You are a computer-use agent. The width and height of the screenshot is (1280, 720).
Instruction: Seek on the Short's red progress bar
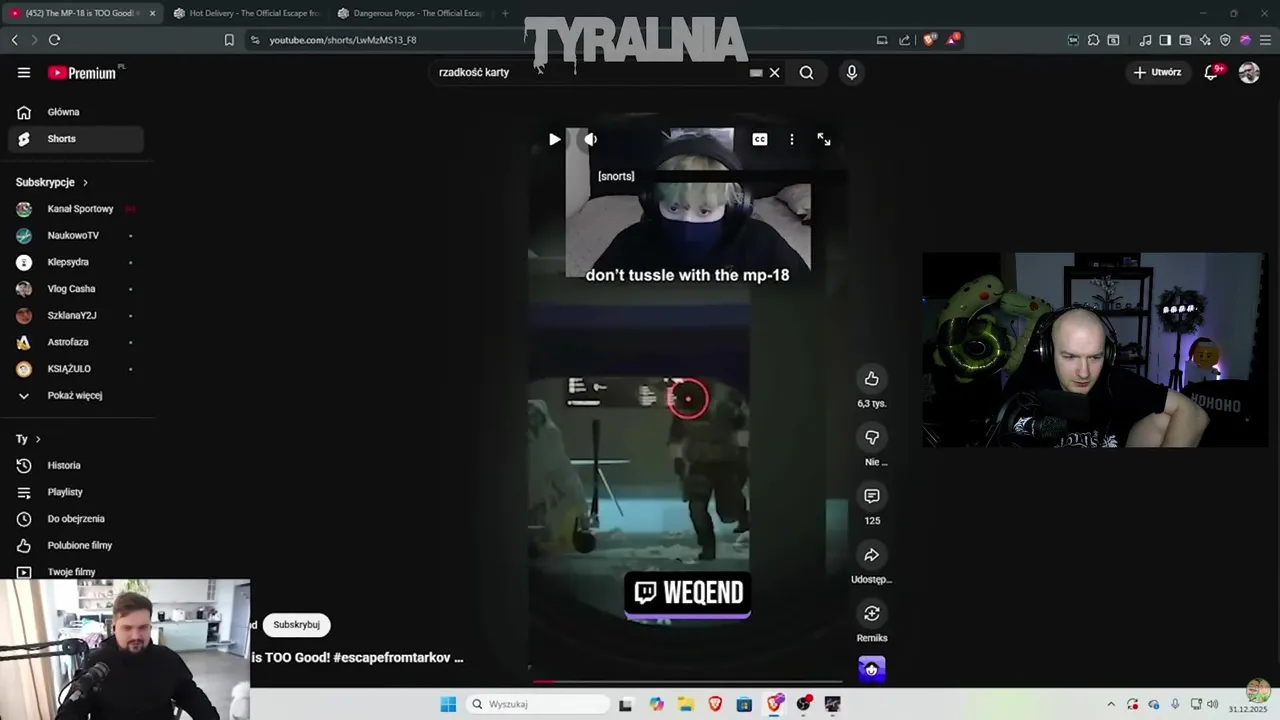(x=686, y=681)
